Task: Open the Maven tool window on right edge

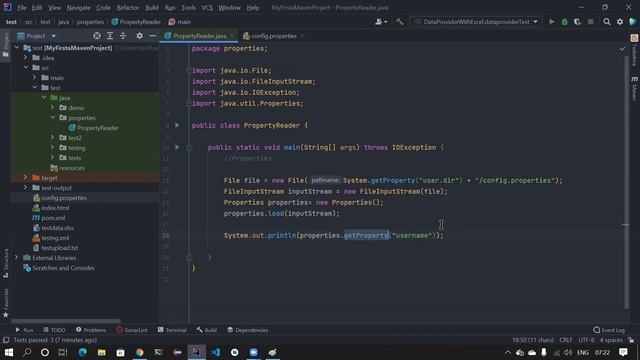Action: click(x=634, y=88)
